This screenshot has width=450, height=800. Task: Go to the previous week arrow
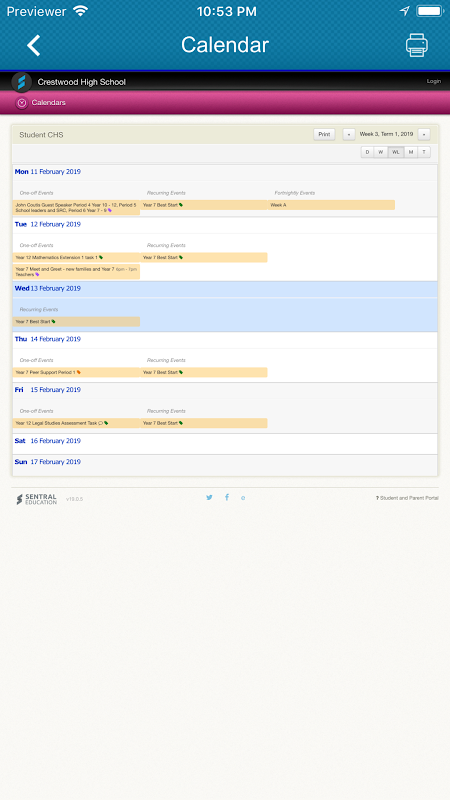pos(349,135)
